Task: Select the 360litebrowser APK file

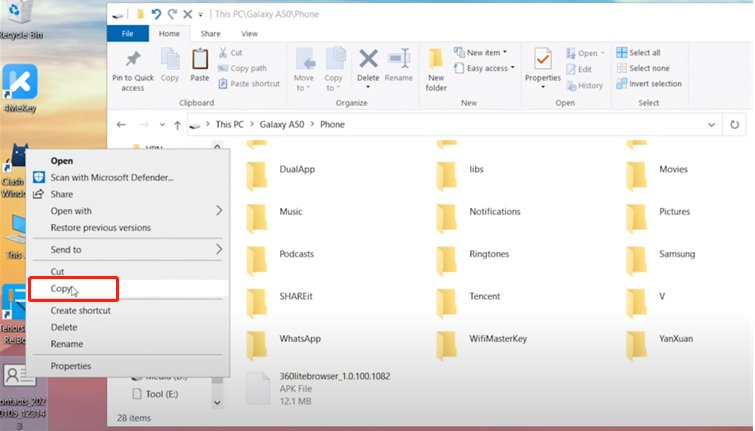Action: tap(319, 388)
